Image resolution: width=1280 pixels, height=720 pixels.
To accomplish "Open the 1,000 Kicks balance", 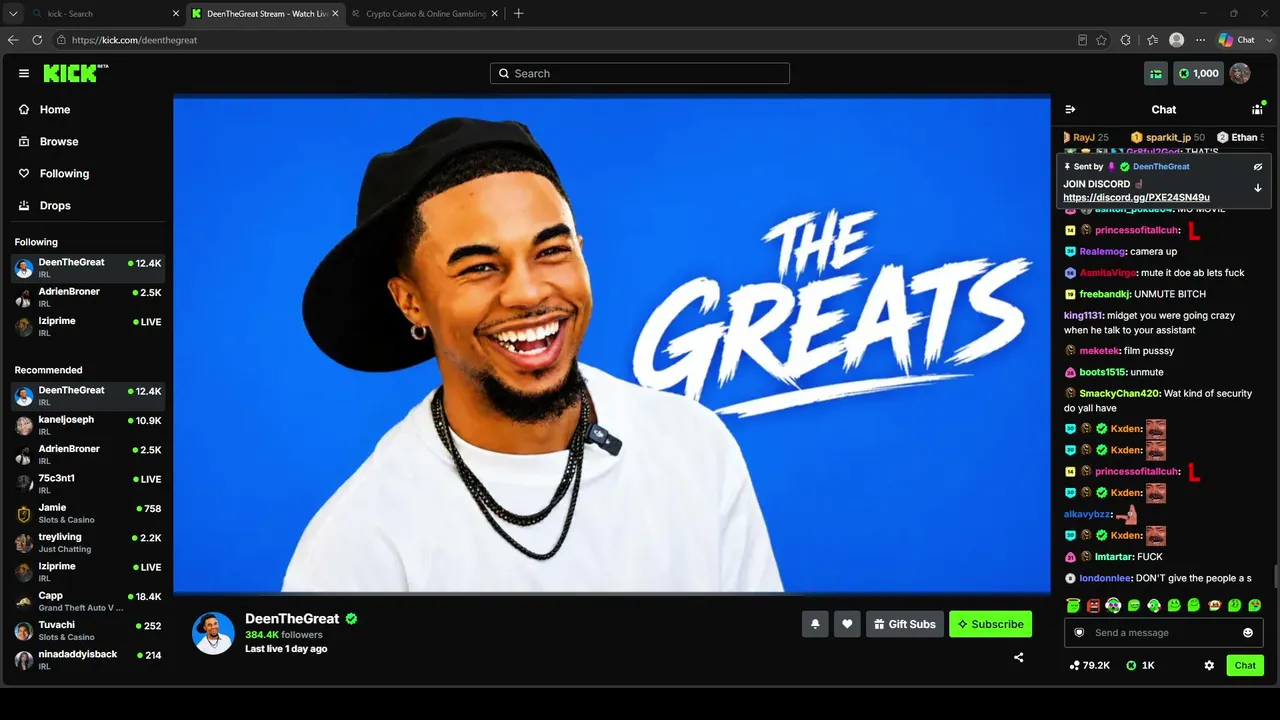I will click(x=1198, y=73).
